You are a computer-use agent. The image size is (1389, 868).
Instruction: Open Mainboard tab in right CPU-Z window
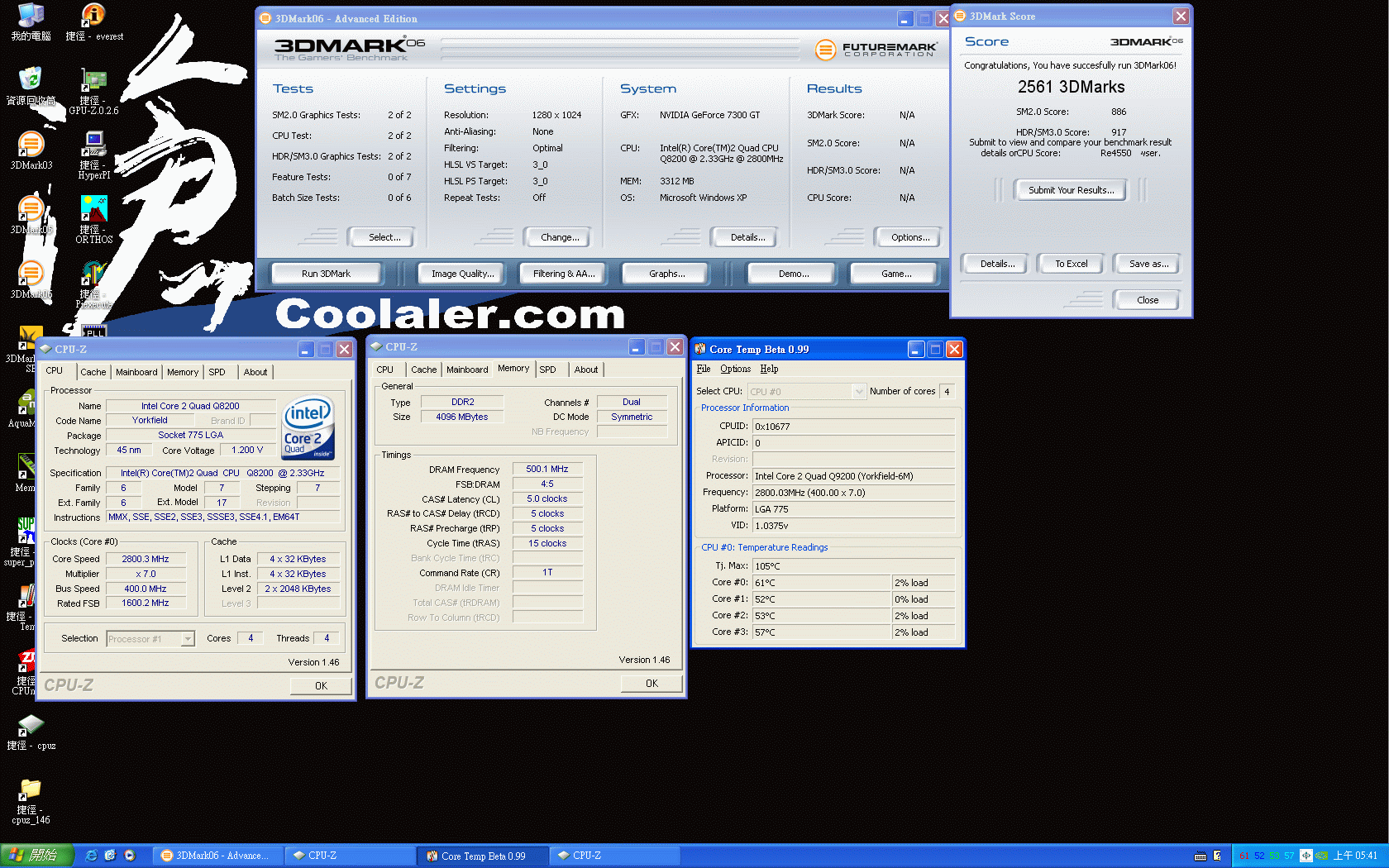(x=467, y=370)
